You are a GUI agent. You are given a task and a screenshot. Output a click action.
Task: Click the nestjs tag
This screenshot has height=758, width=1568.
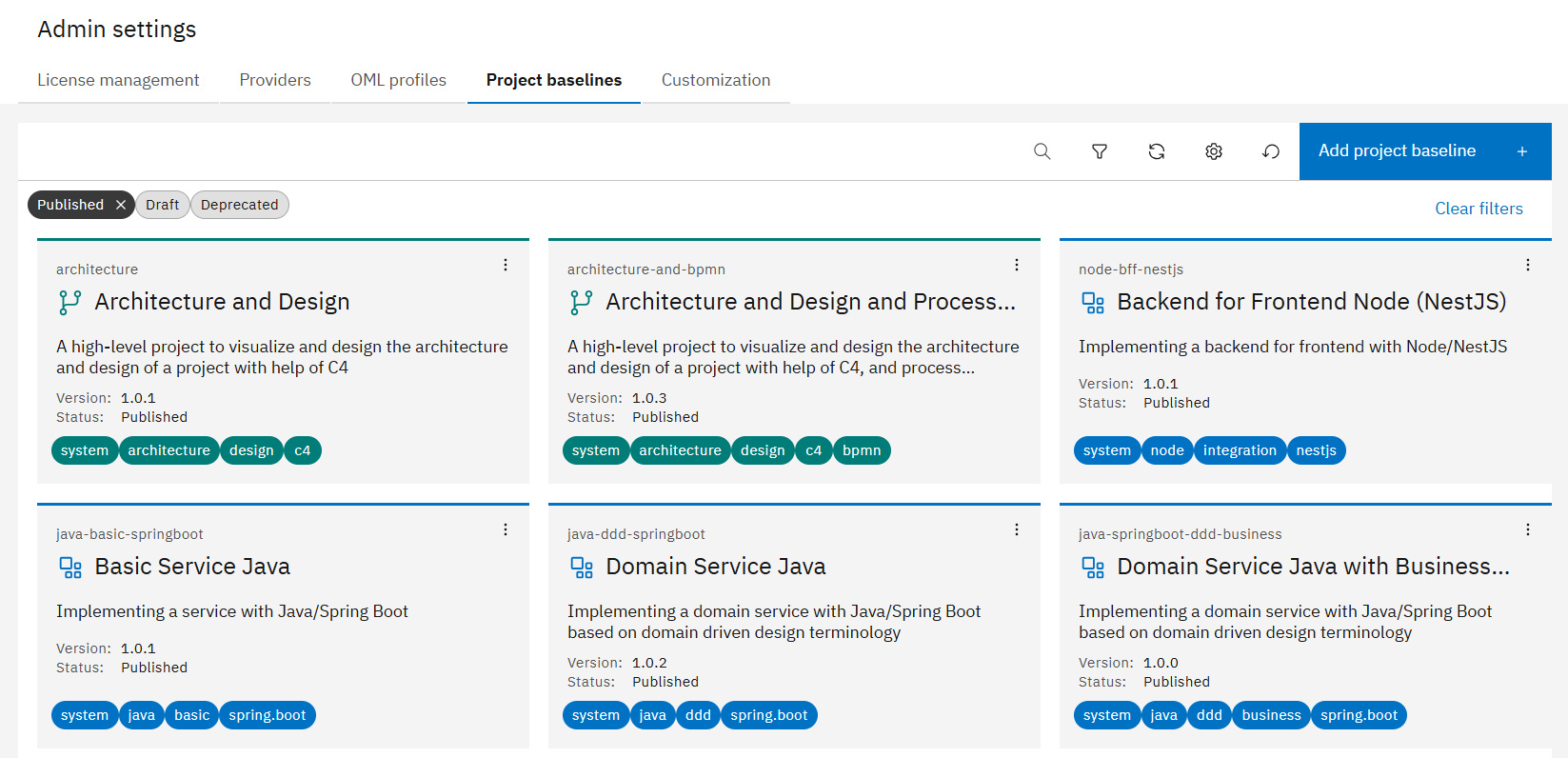point(1317,450)
